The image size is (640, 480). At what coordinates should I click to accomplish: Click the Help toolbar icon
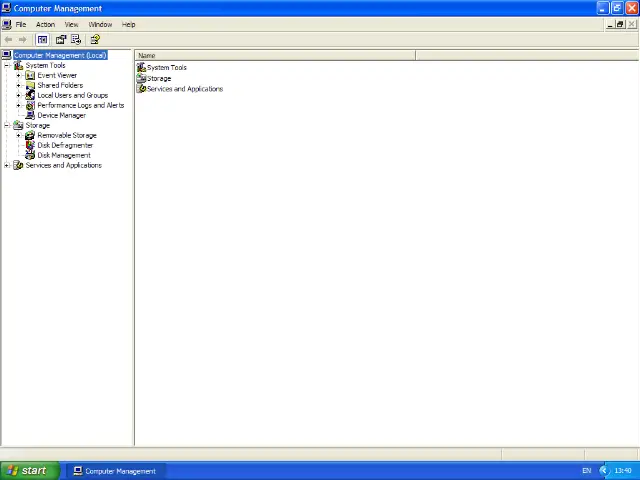(95, 40)
